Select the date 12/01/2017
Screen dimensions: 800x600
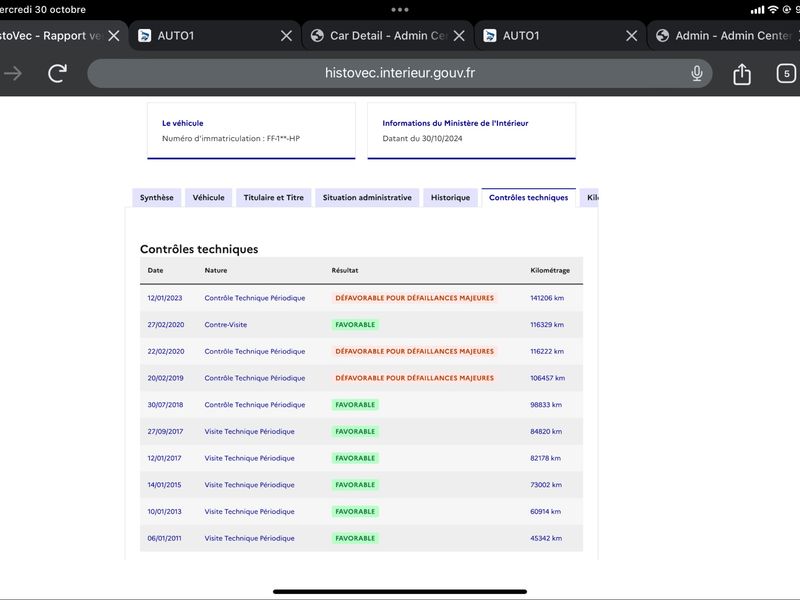coord(164,458)
